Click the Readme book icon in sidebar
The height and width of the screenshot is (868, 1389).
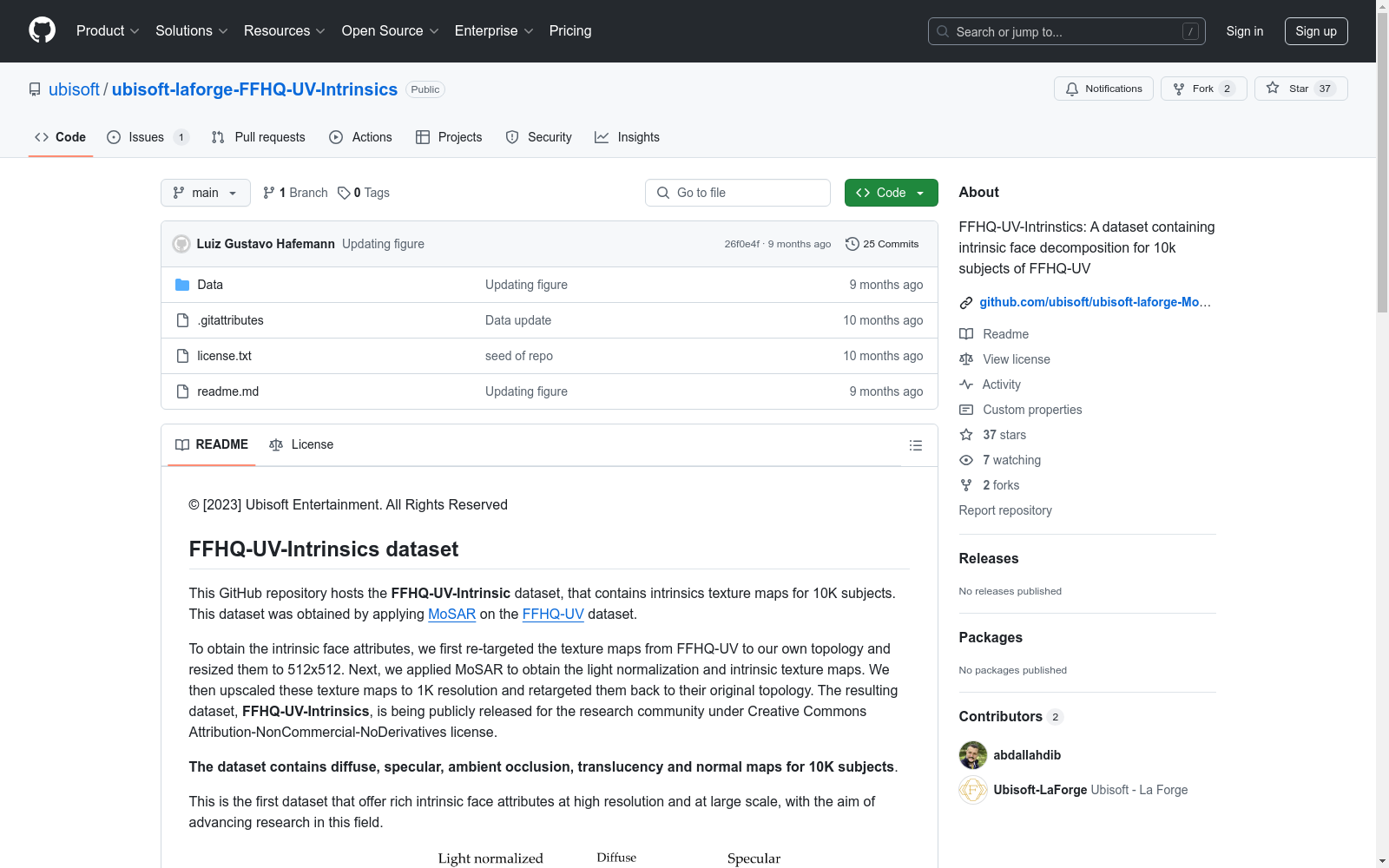pyautogui.click(x=966, y=334)
